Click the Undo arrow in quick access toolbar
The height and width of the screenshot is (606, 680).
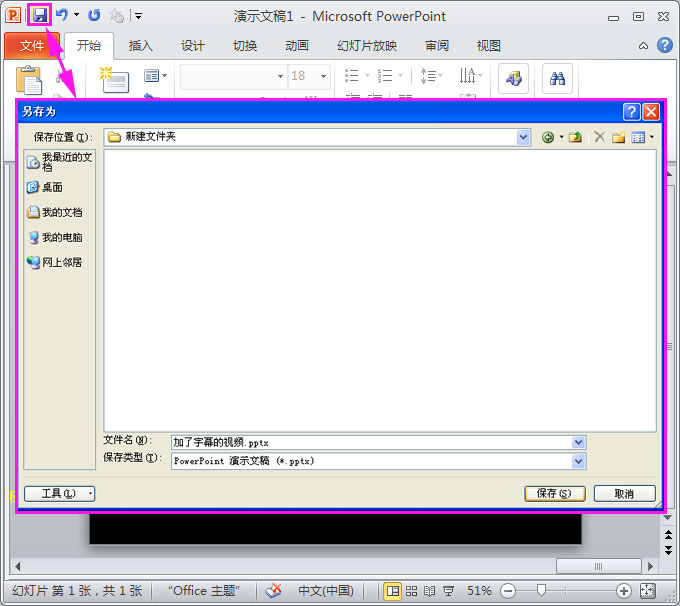pos(62,15)
